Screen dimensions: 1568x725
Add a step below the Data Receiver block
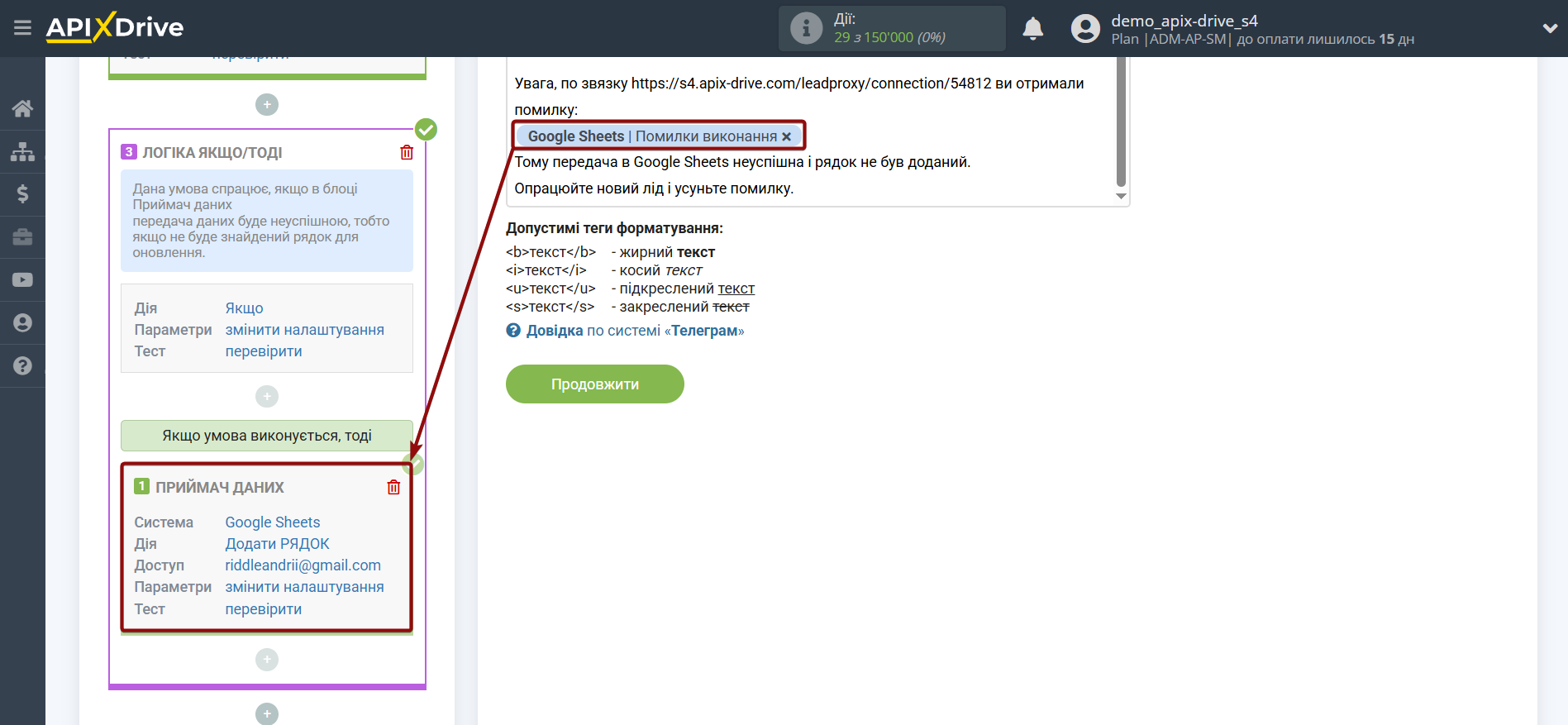(267, 660)
